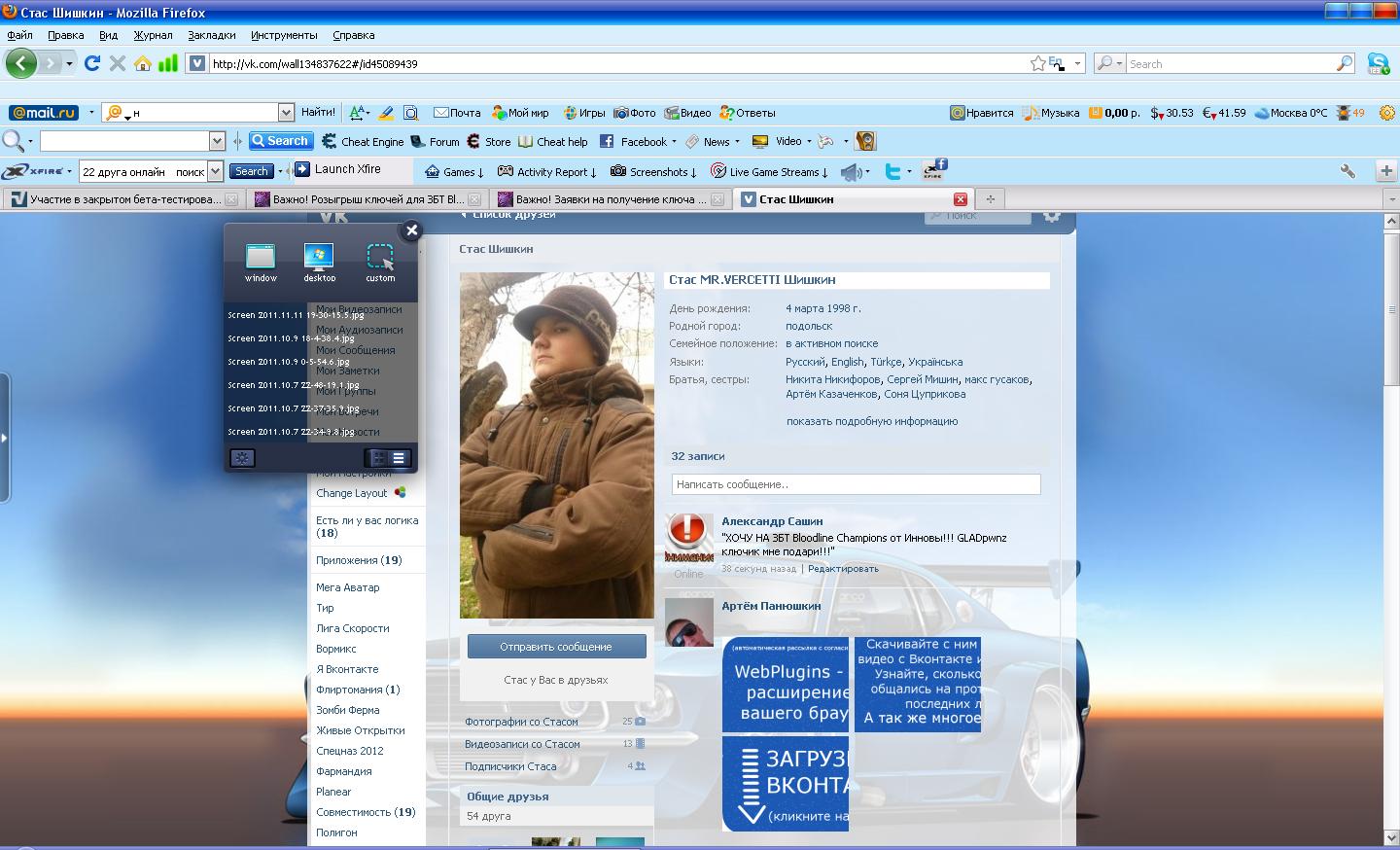Open the Закладки menu

tap(211, 35)
